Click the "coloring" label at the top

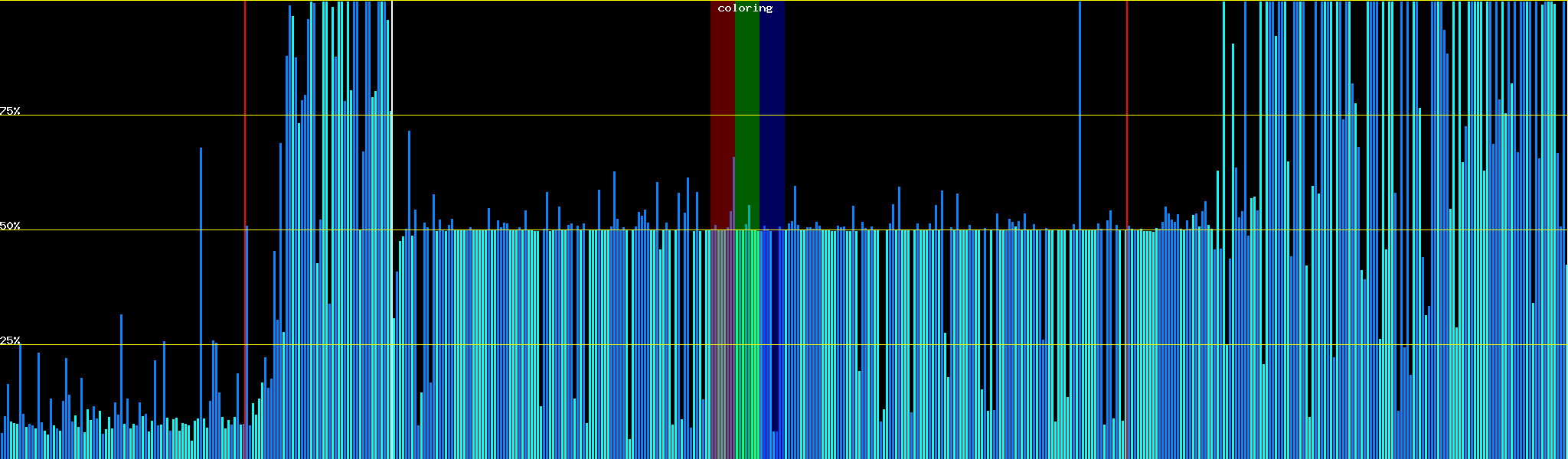tap(745, 8)
